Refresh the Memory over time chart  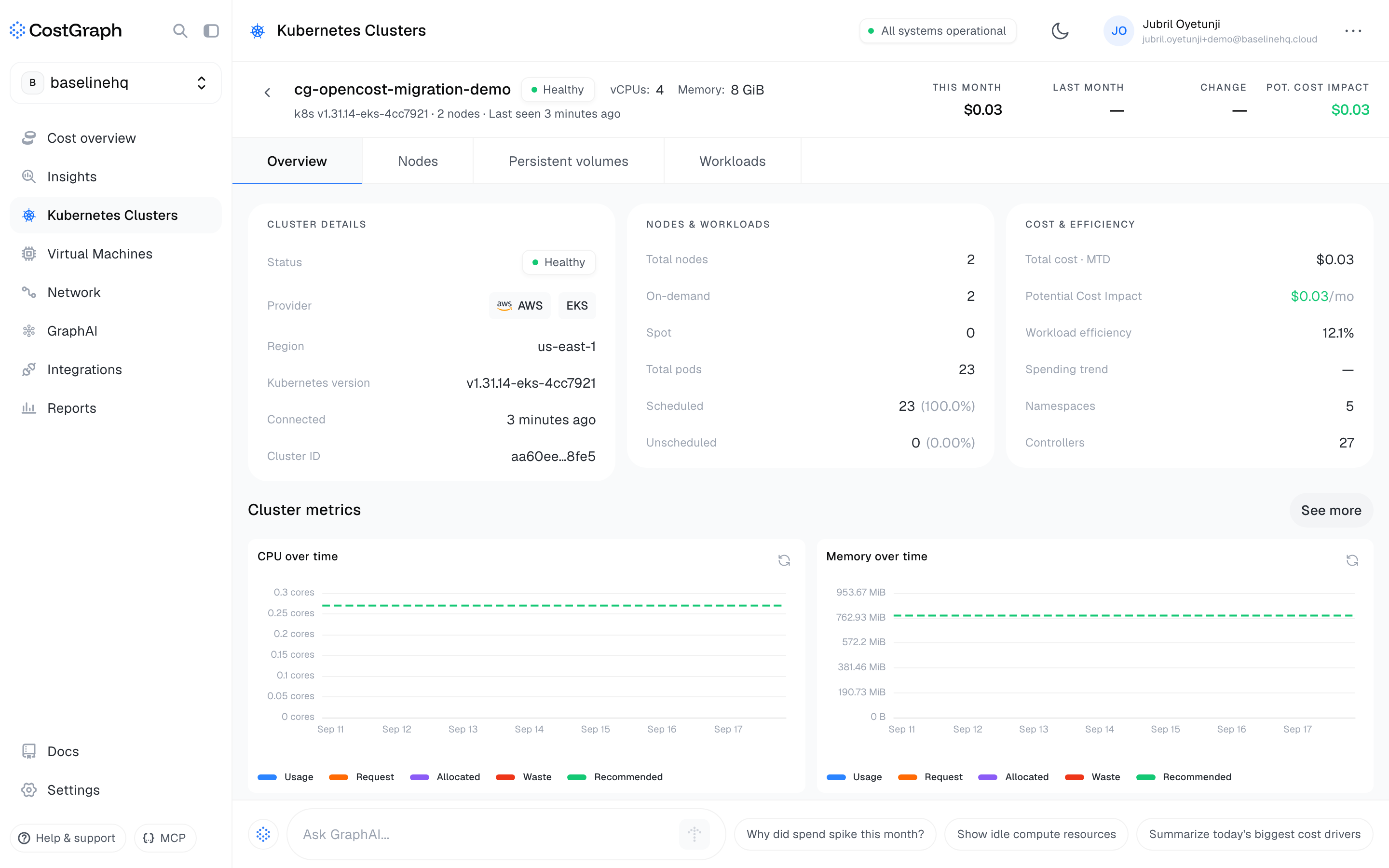[x=1352, y=560]
